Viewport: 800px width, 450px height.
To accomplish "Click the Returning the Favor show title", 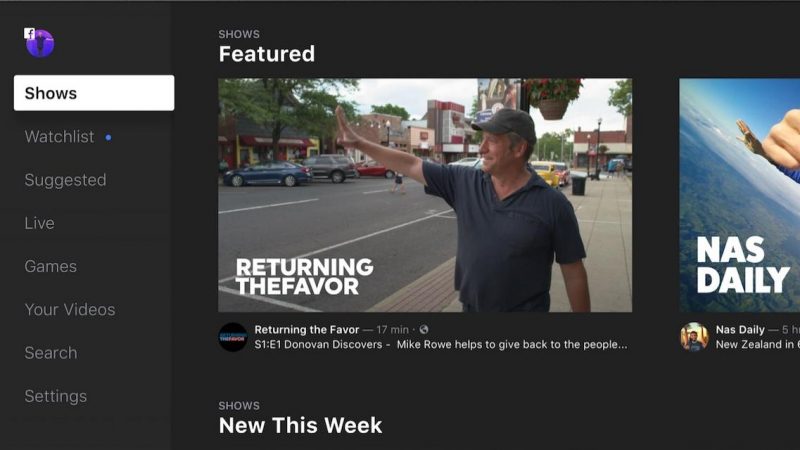I will click(x=307, y=330).
